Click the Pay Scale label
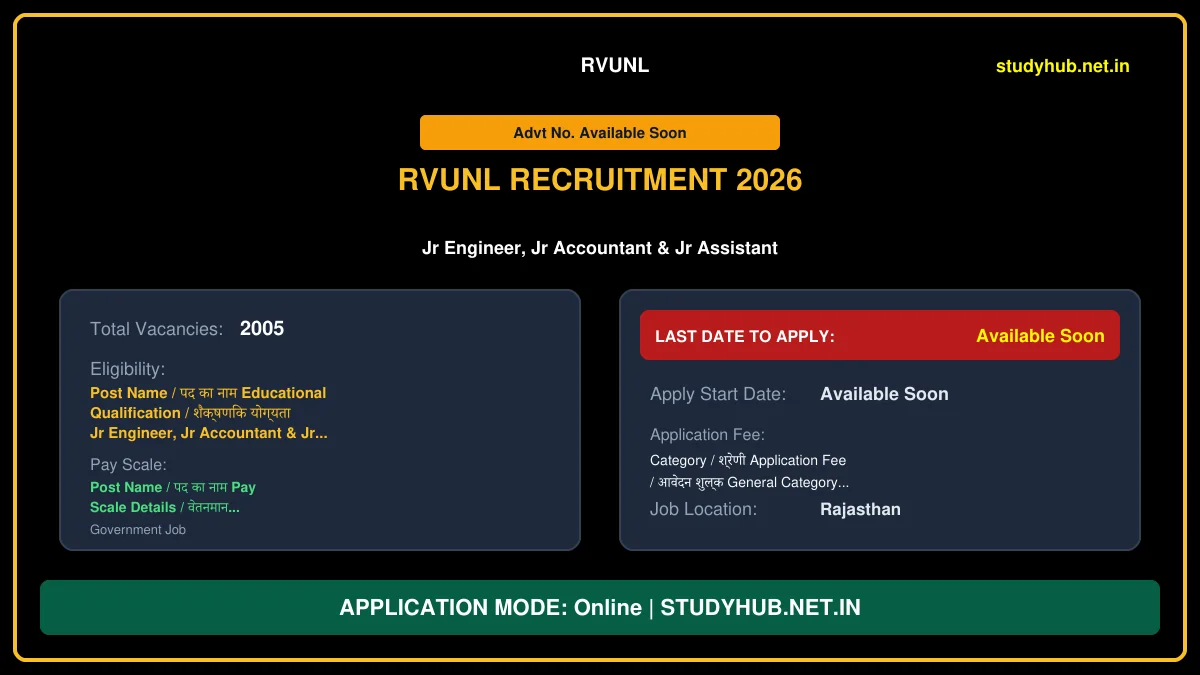1200x675 pixels. pyautogui.click(x=128, y=465)
